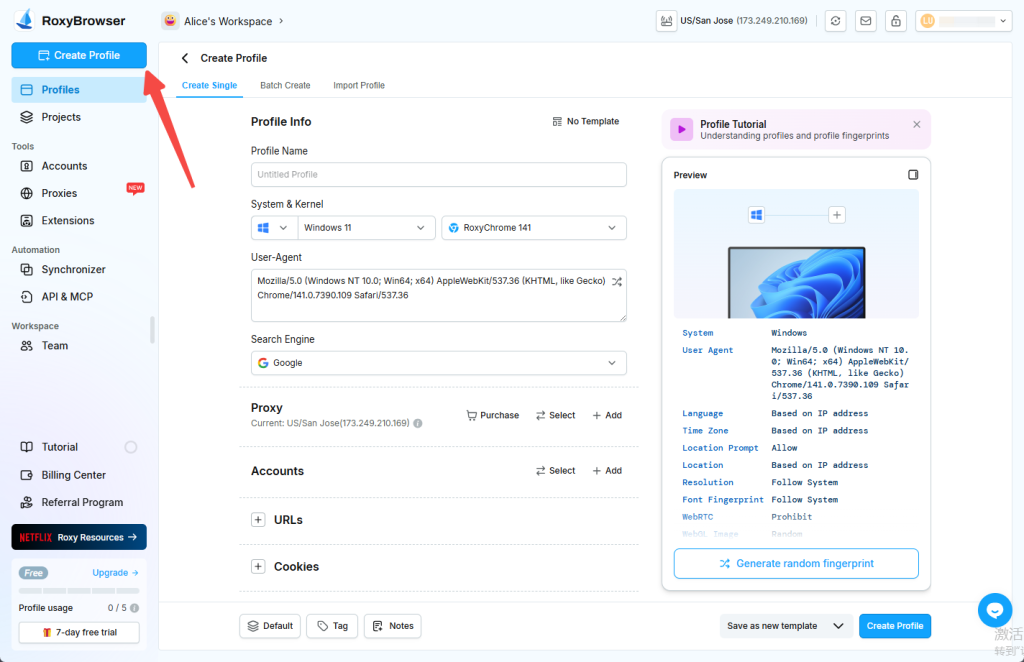Click the refresh icon in top bar
The width and height of the screenshot is (1024, 662).
coord(835,21)
